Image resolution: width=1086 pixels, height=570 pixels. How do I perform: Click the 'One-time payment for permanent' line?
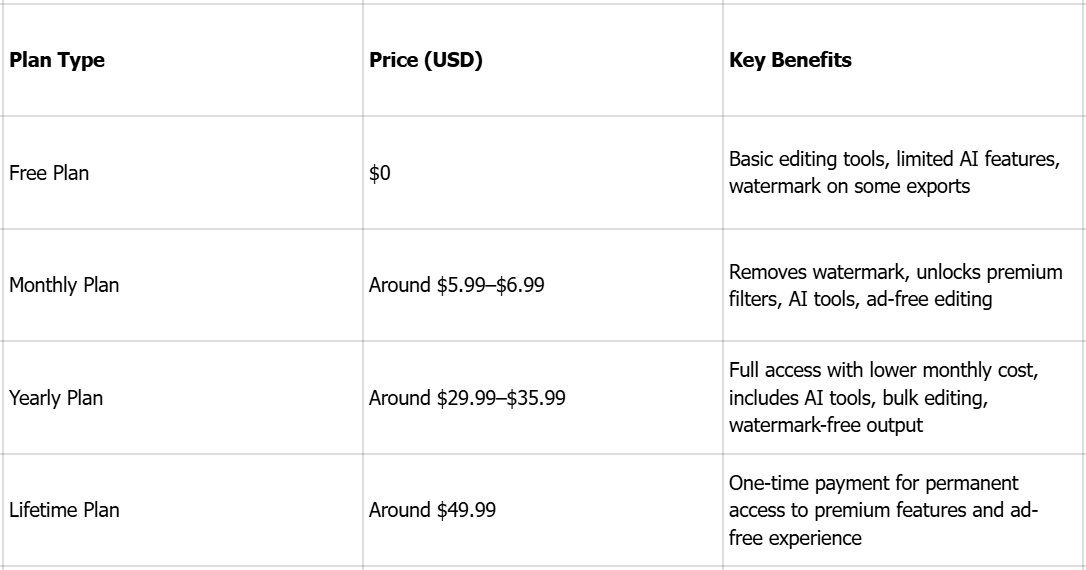pyautogui.click(x=874, y=484)
